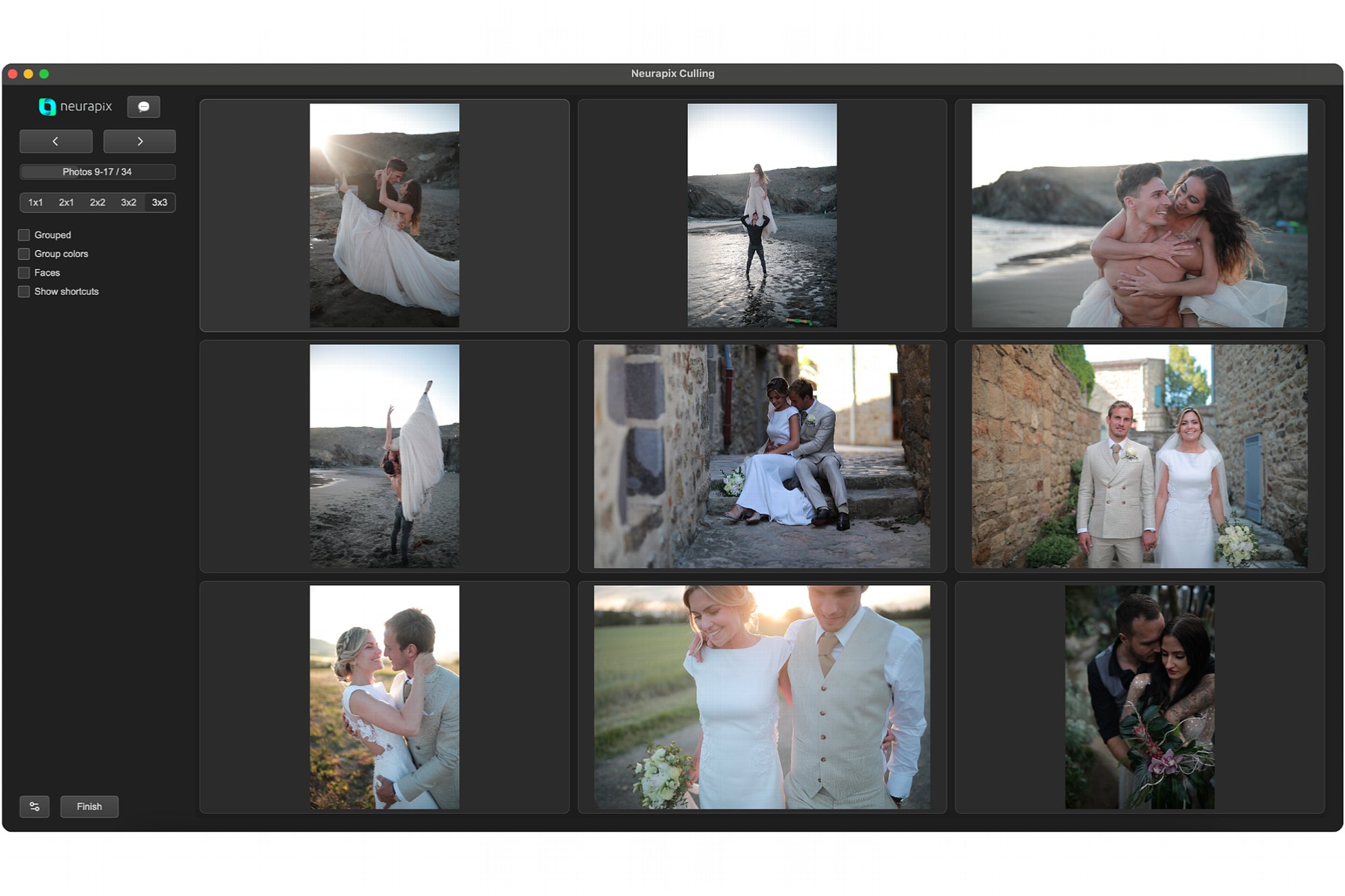Enable the Grouped checkbox

coord(24,235)
